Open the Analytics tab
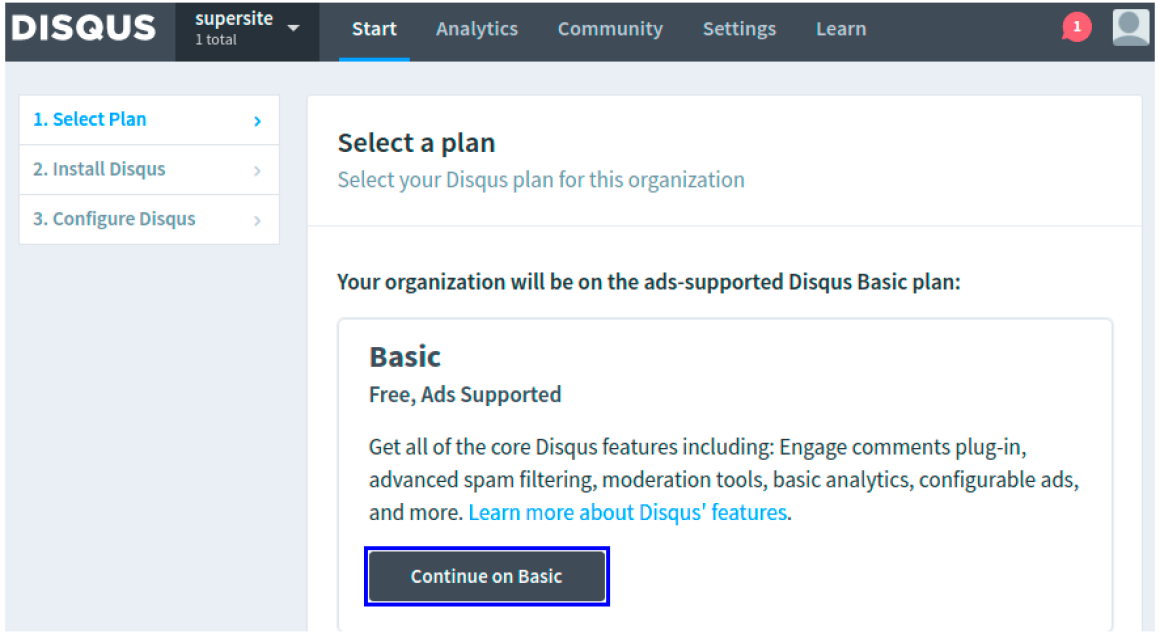Screen dimensions: 1160x634 pos(476,29)
